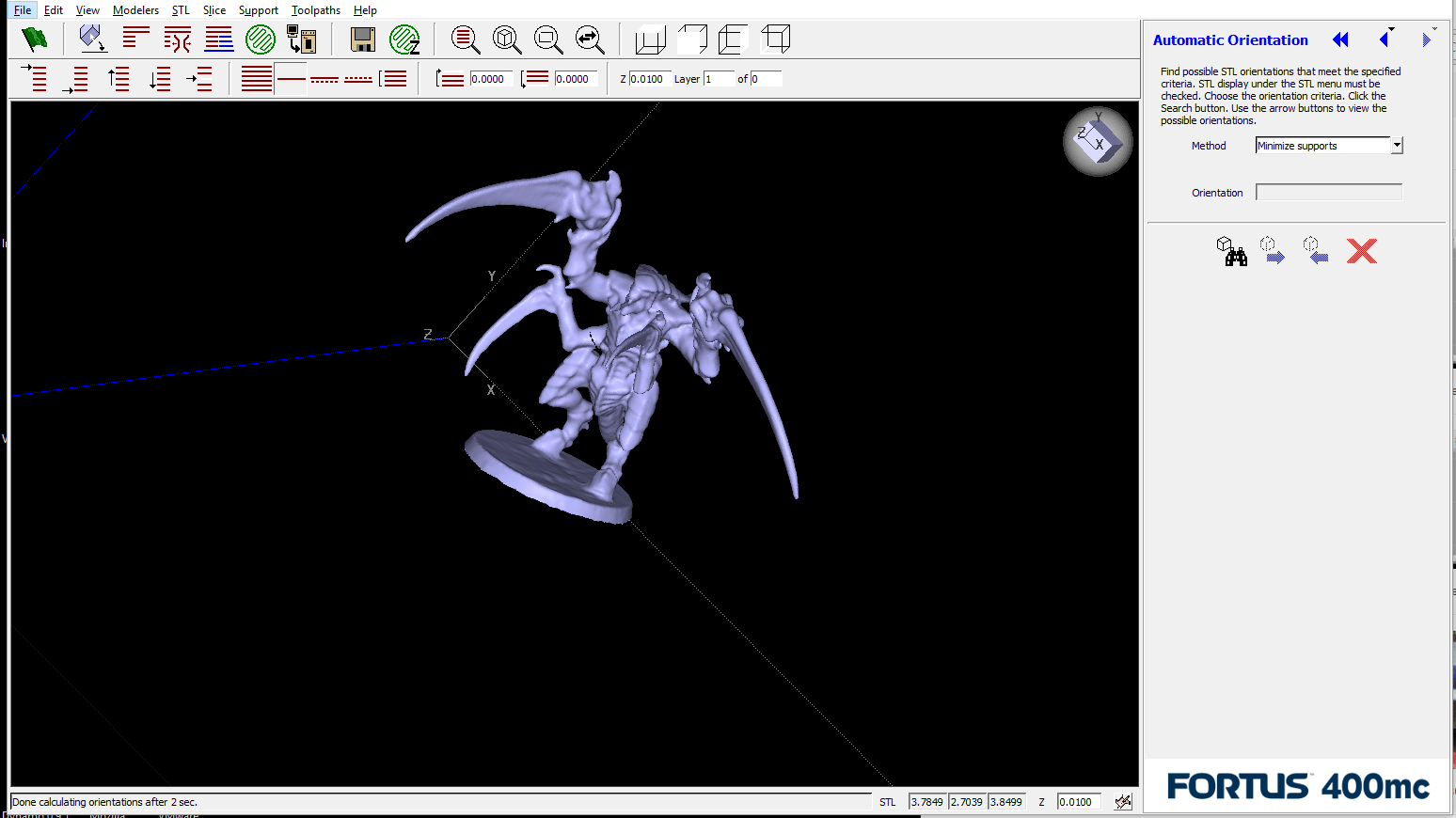This screenshot has height=818, width=1456.
Task: Click the magnifier with cube zoom icon
Action: pyautogui.click(x=507, y=39)
